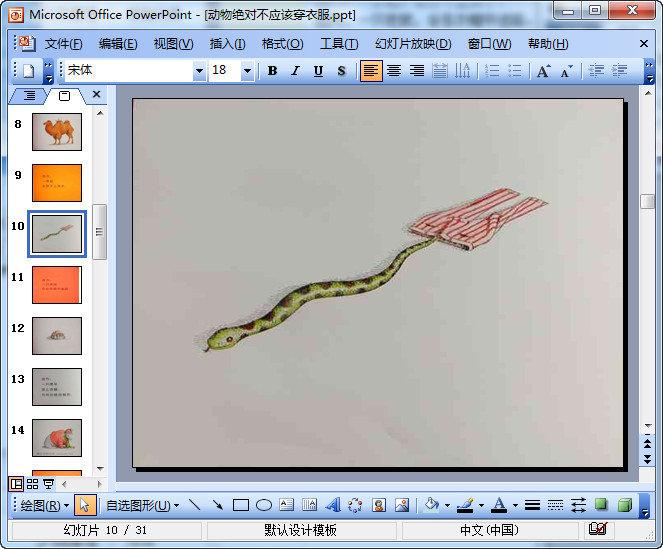Viewport: 663px width, 549px height.
Task: Select slide 9 orange thumbnail
Action: click(x=57, y=183)
